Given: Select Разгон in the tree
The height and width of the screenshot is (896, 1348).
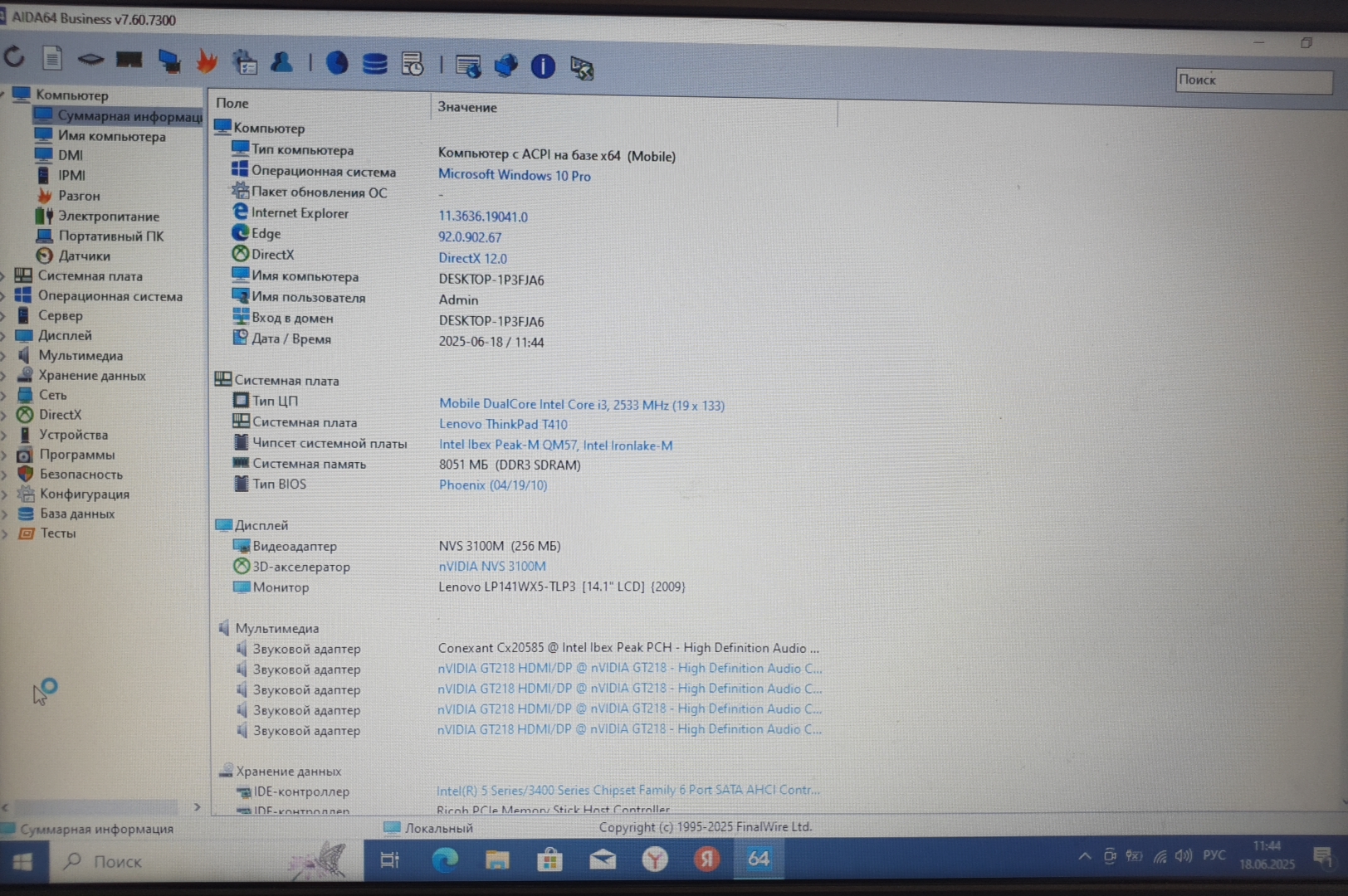Looking at the screenshot, I should [x=79, y=196].
